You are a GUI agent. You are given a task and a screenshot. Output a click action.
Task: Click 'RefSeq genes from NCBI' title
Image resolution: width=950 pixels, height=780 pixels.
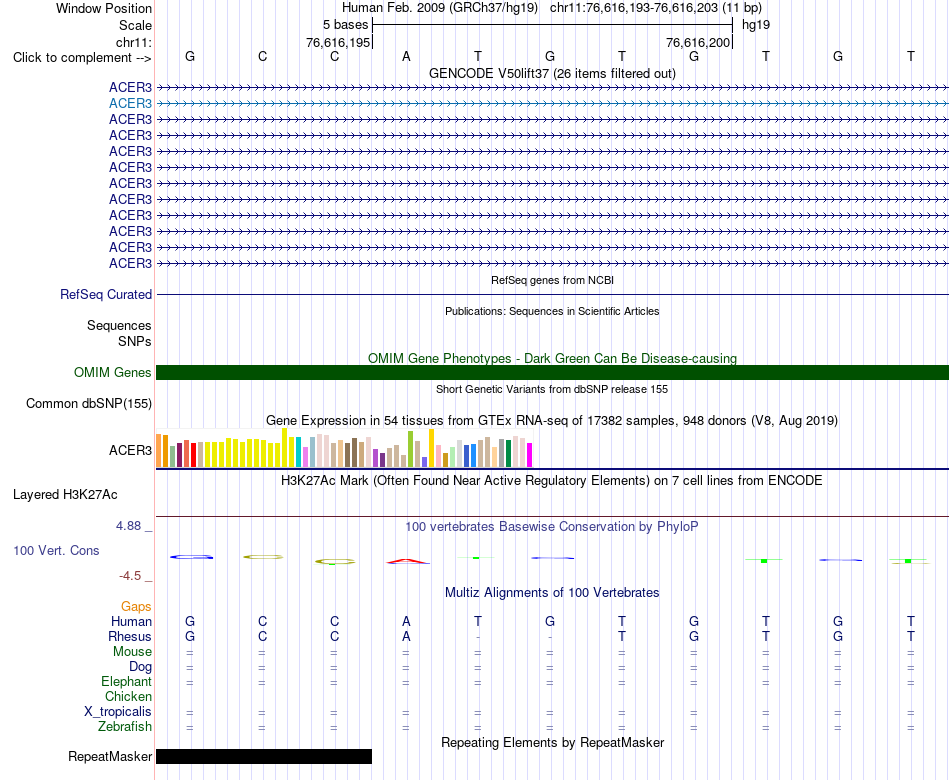[x=552, y=281]
